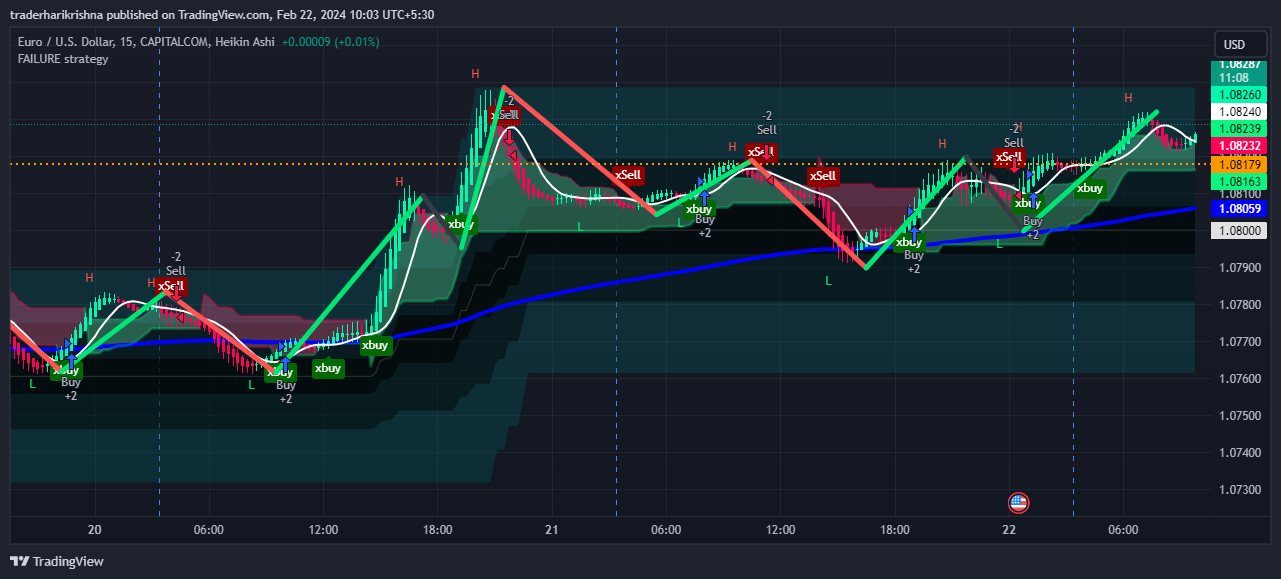Click the red 1.08232 price label
1281x579 pixels.
pos(1240,146)
